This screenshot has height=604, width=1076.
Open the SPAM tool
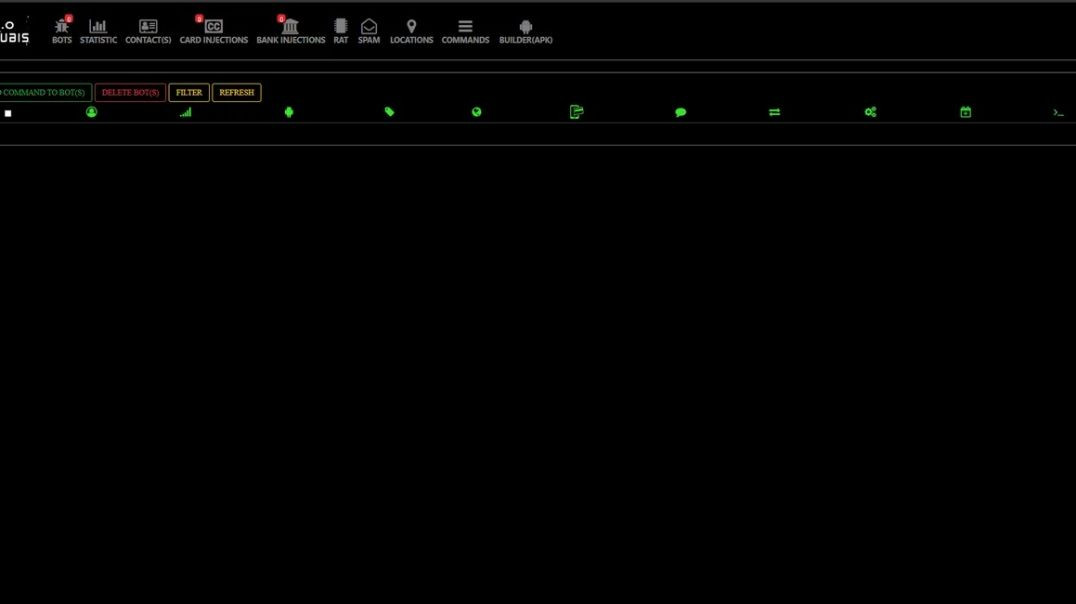tap(368, 28)
